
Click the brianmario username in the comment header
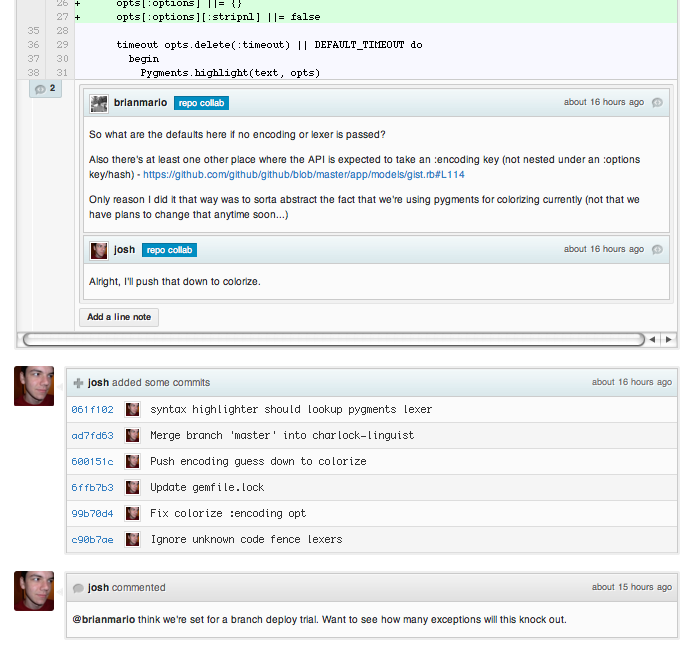tap(140, 103)
